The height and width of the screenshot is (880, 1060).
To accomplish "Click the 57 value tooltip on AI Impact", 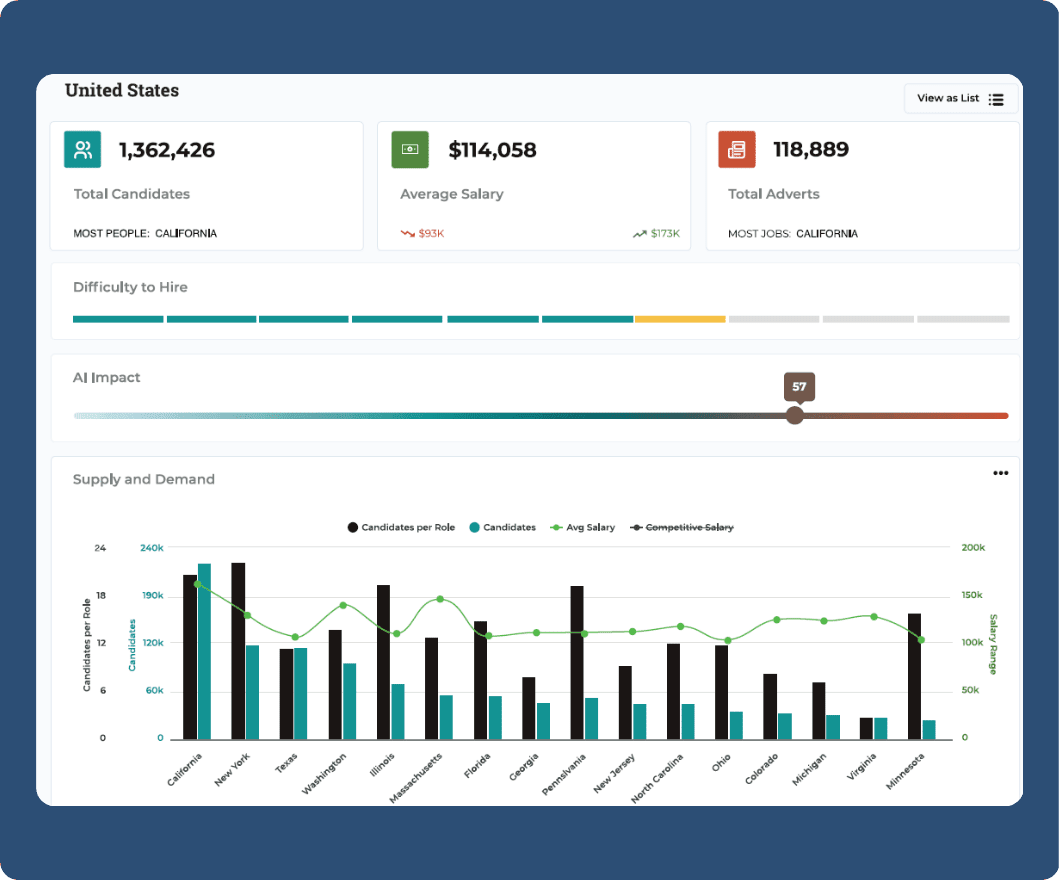I will pyautogui.click(x=799, y=387).
